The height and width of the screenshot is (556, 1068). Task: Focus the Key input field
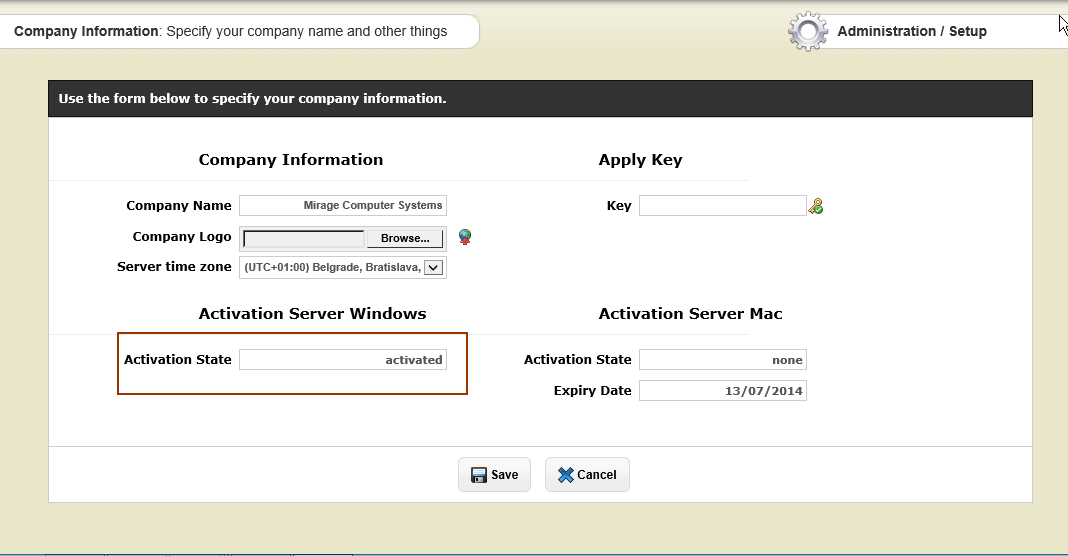722,205
